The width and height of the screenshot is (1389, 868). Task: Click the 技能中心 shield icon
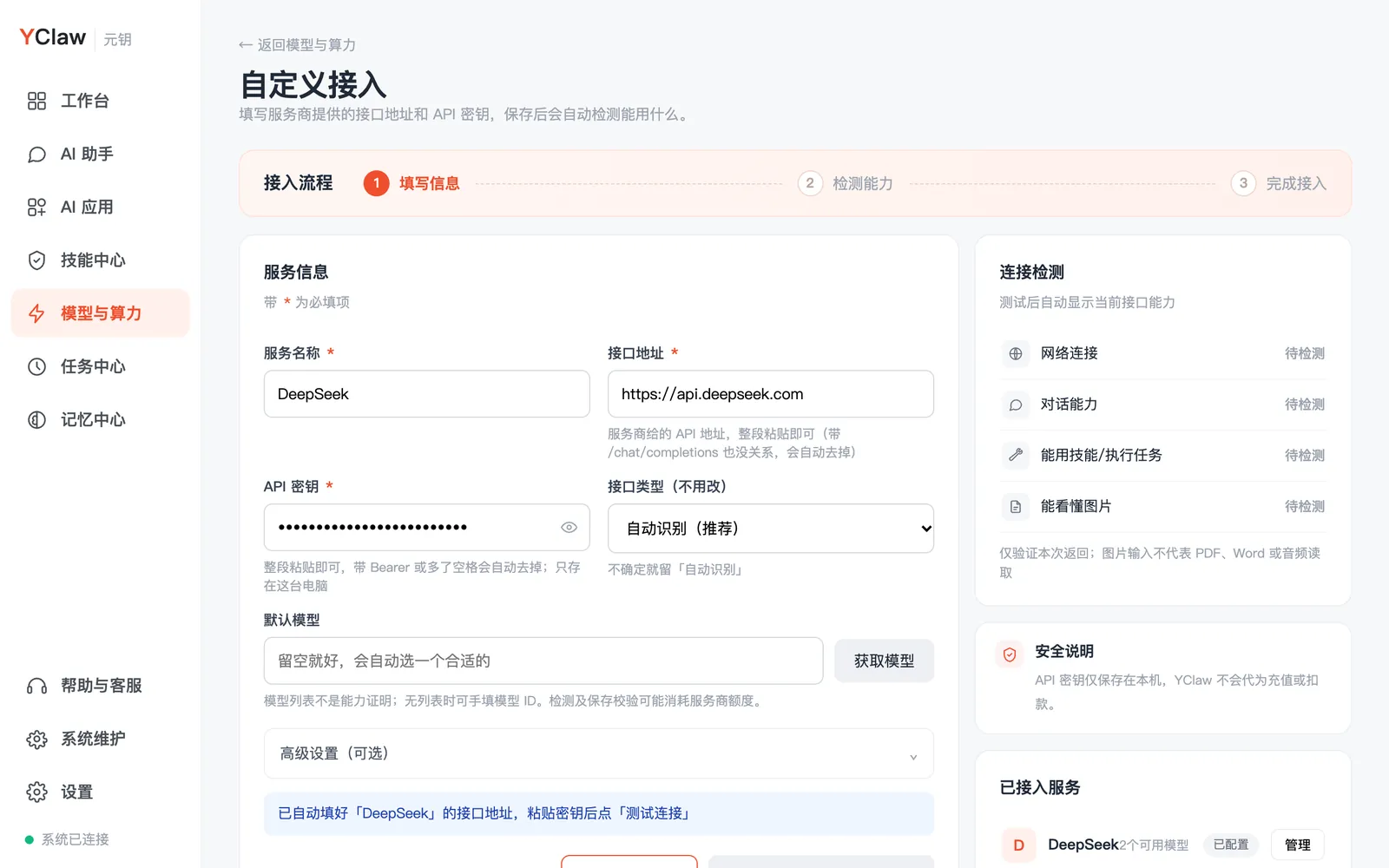coord(36,260)
